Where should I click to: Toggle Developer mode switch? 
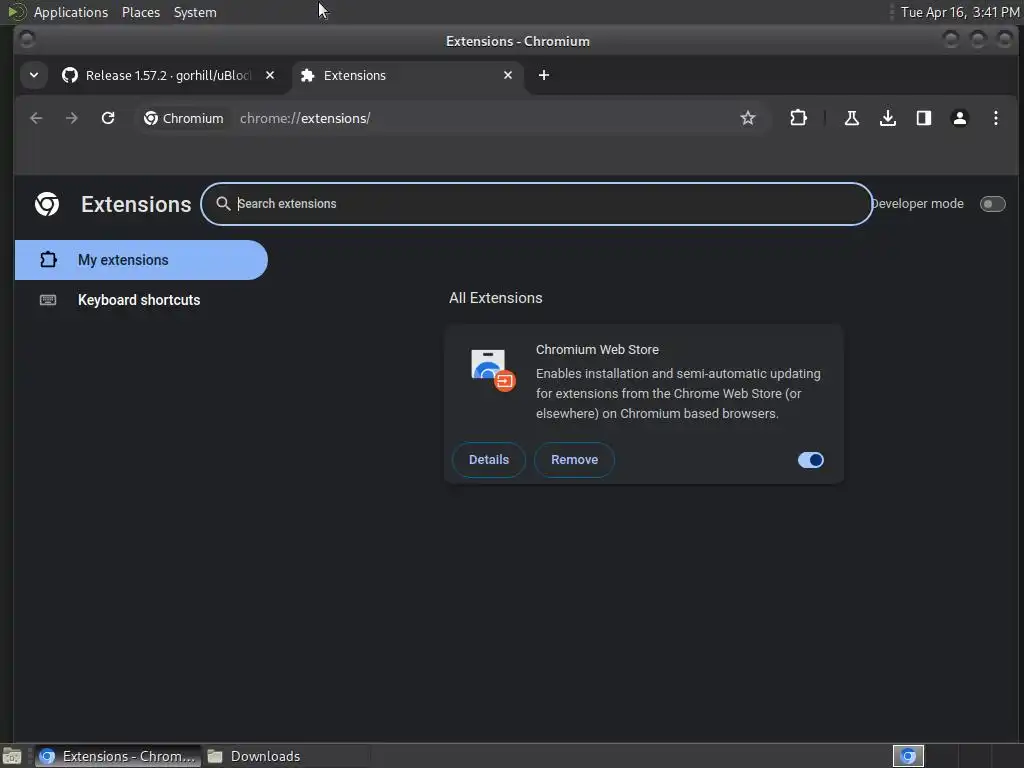pyautogui.click(x=992, y=204)
